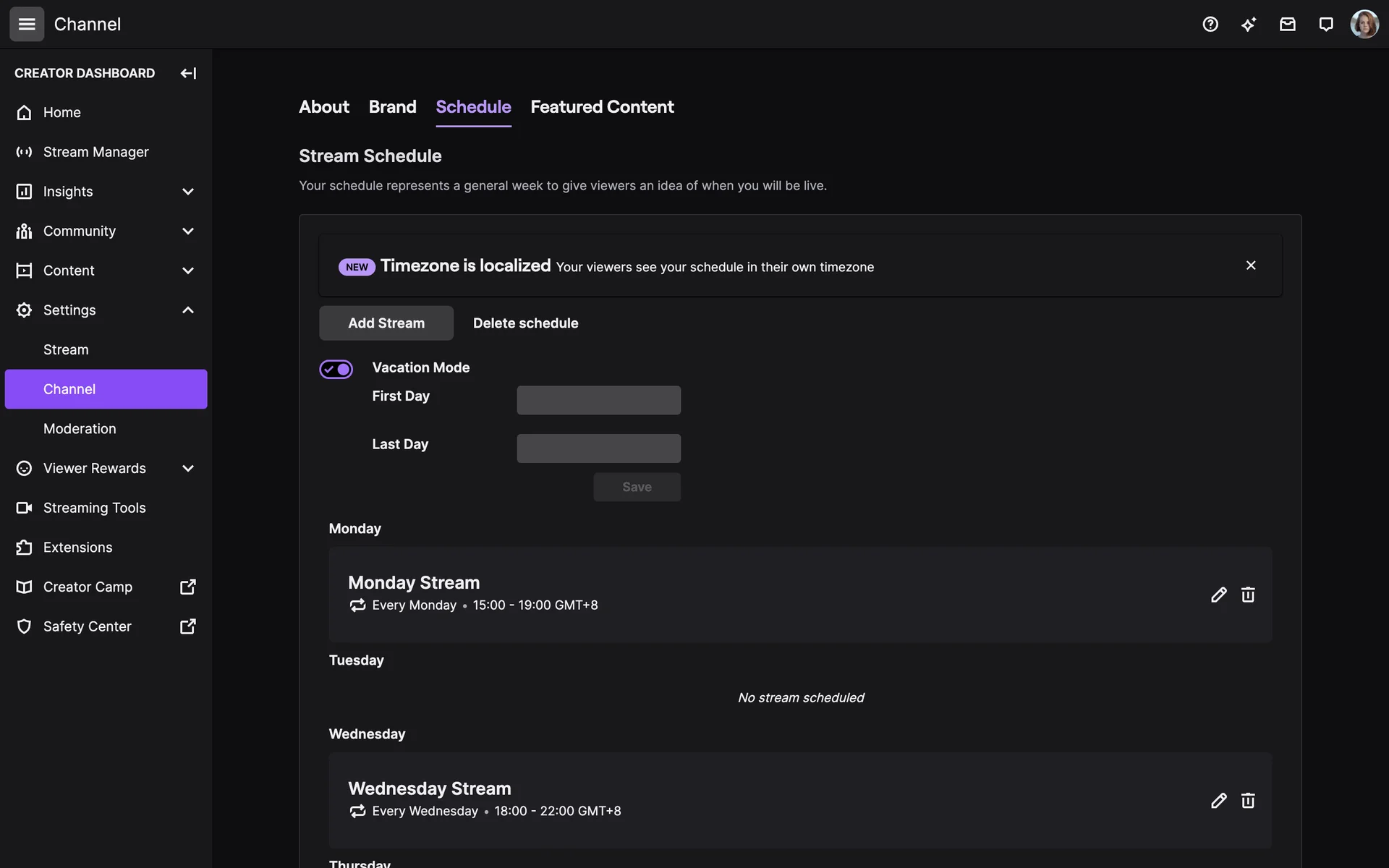This screenshot has height=868, width=1389.
Task: Open the inbox mail icon
Action: (1287, 25)
